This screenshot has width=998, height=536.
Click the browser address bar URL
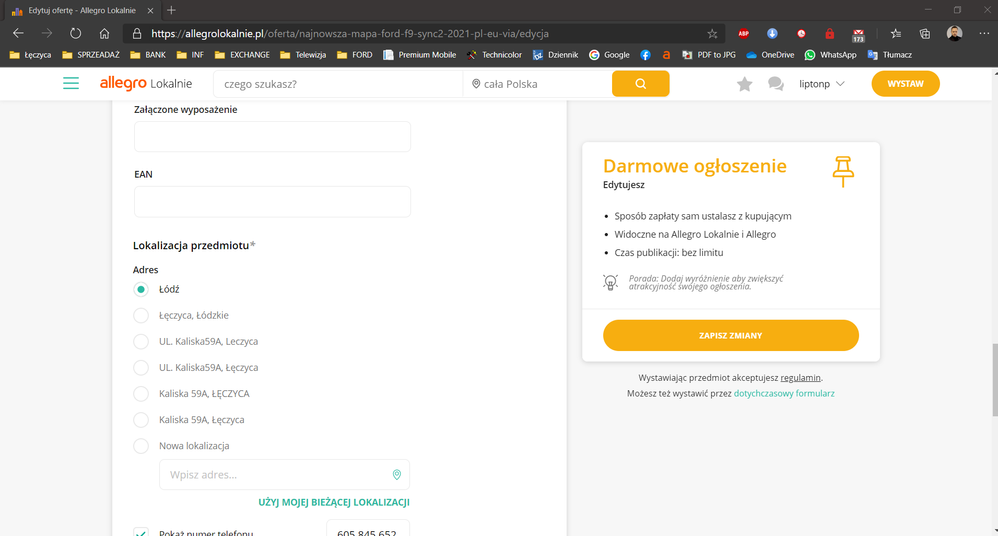pyautogui.click(x=350, y=34)
